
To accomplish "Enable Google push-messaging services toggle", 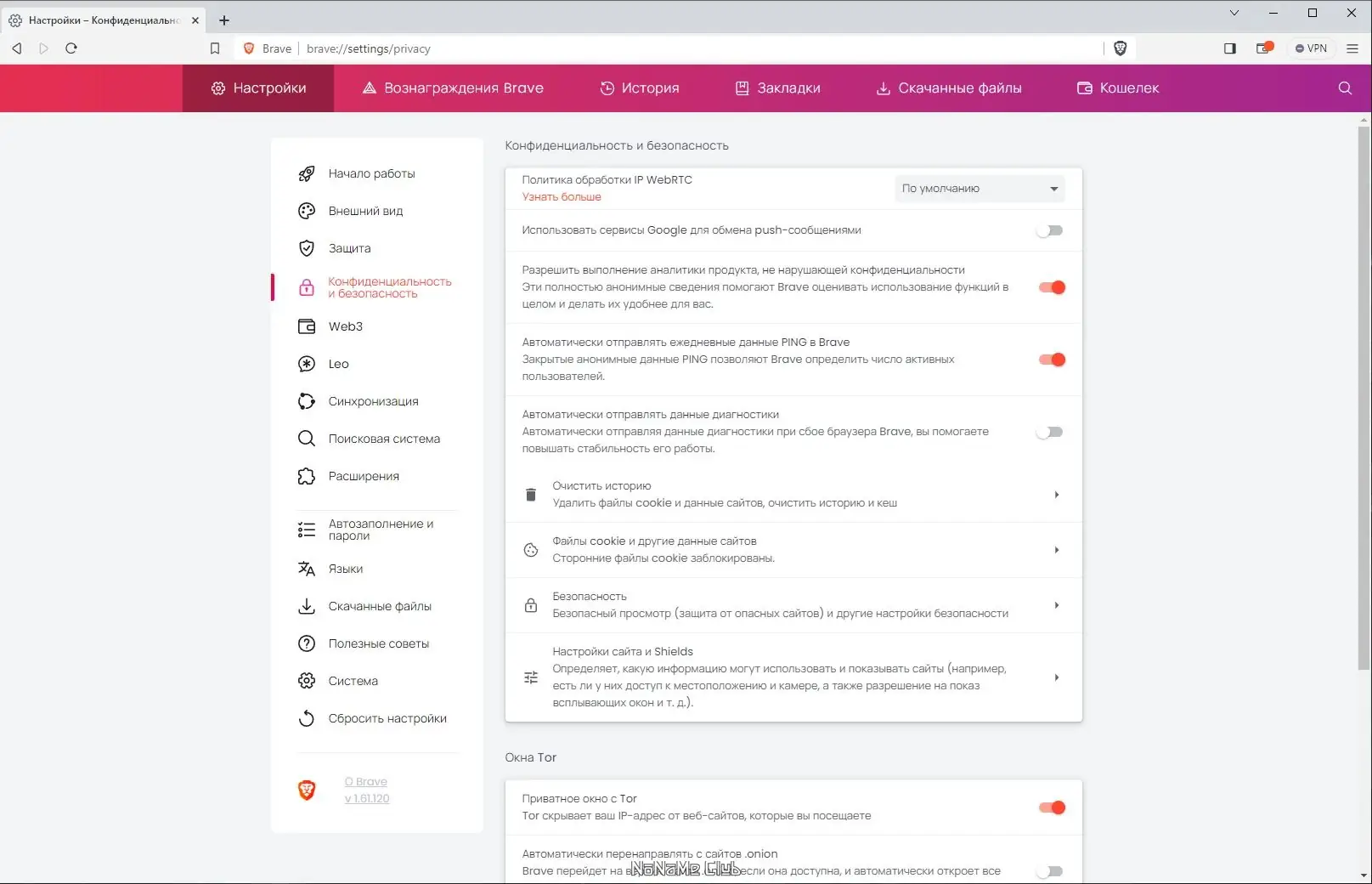I will (1050, 230).
